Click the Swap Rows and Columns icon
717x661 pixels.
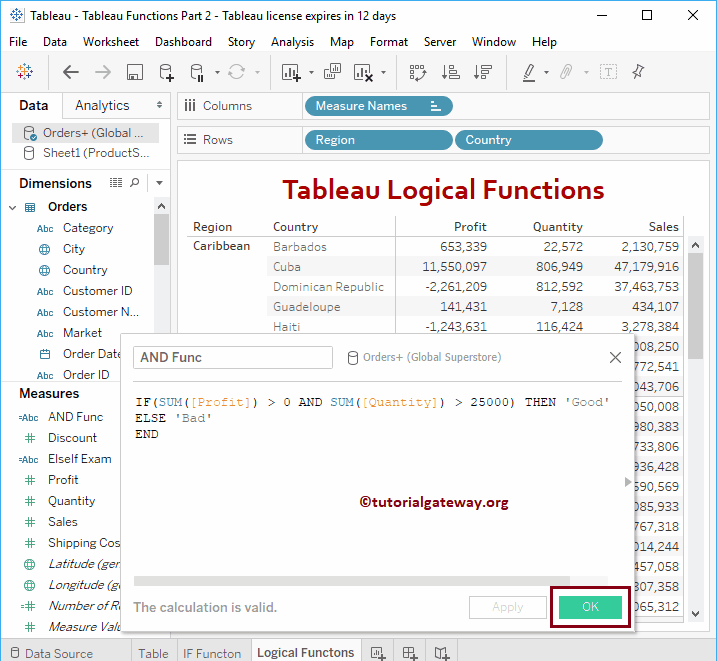(x=417, y=72)
